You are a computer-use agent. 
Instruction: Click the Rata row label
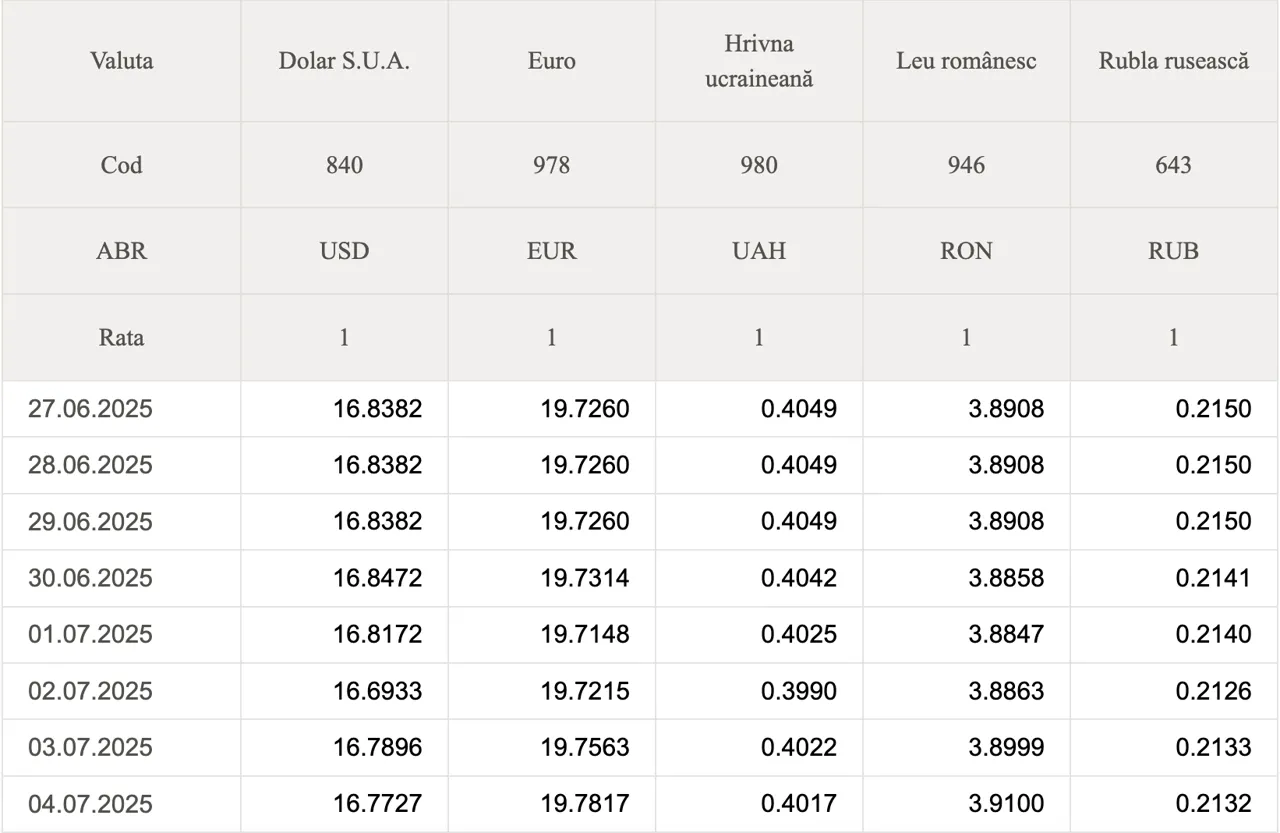click(x=121, y=338)
